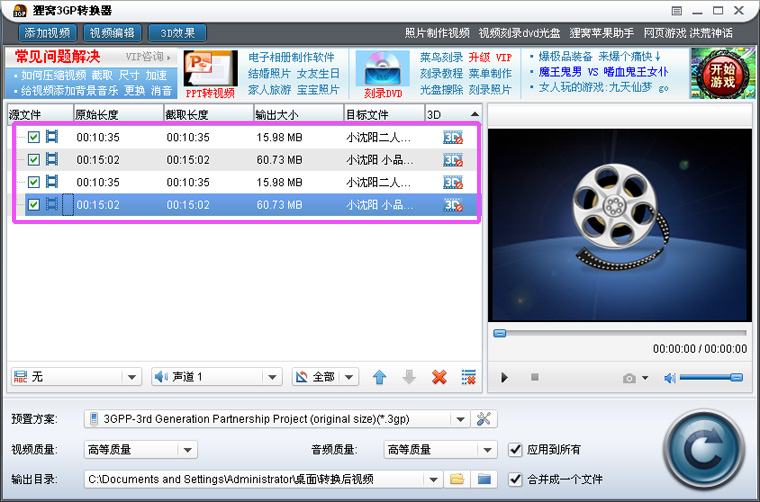Click the 视频编辑 button
This screenshot has width=760, height=502.
[112, 33]
